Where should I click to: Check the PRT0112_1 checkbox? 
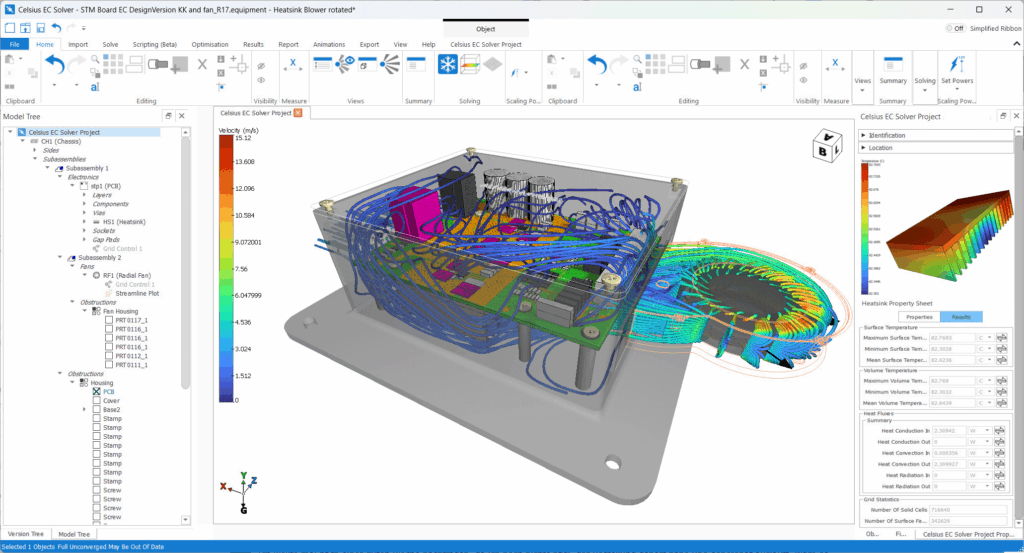pos(109,356)
